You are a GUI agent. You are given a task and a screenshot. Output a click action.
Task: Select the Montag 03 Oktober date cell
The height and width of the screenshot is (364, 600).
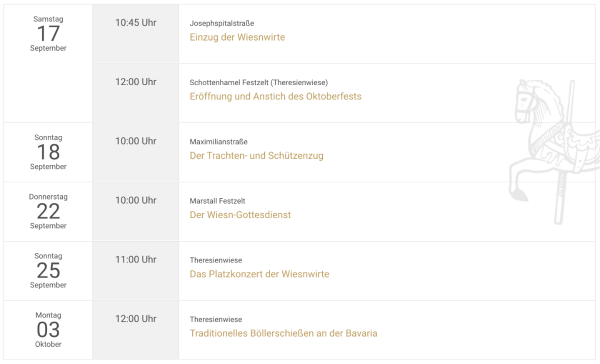tap(48, 330)
